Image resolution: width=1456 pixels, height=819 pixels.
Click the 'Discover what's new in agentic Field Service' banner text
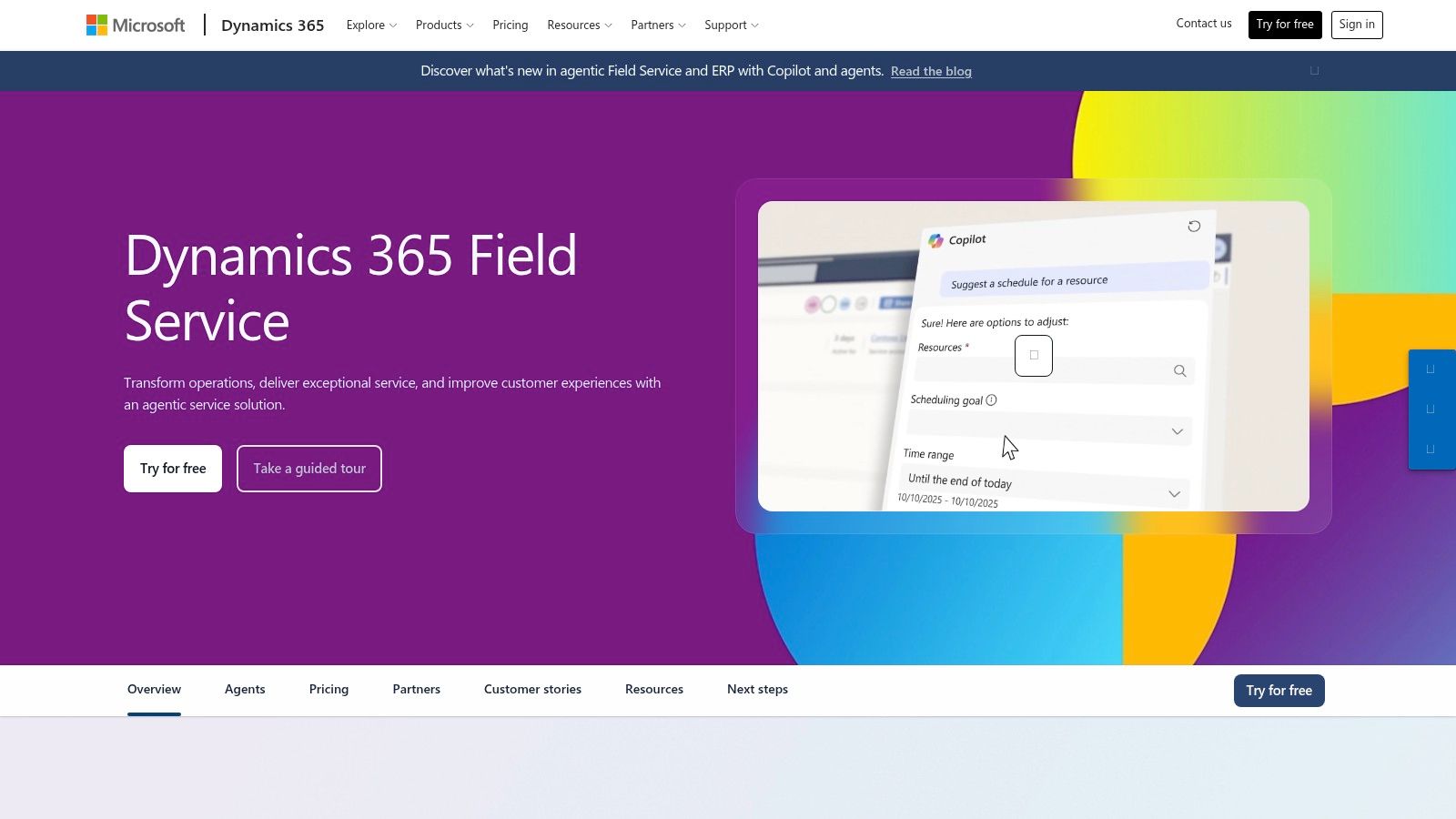652,71
